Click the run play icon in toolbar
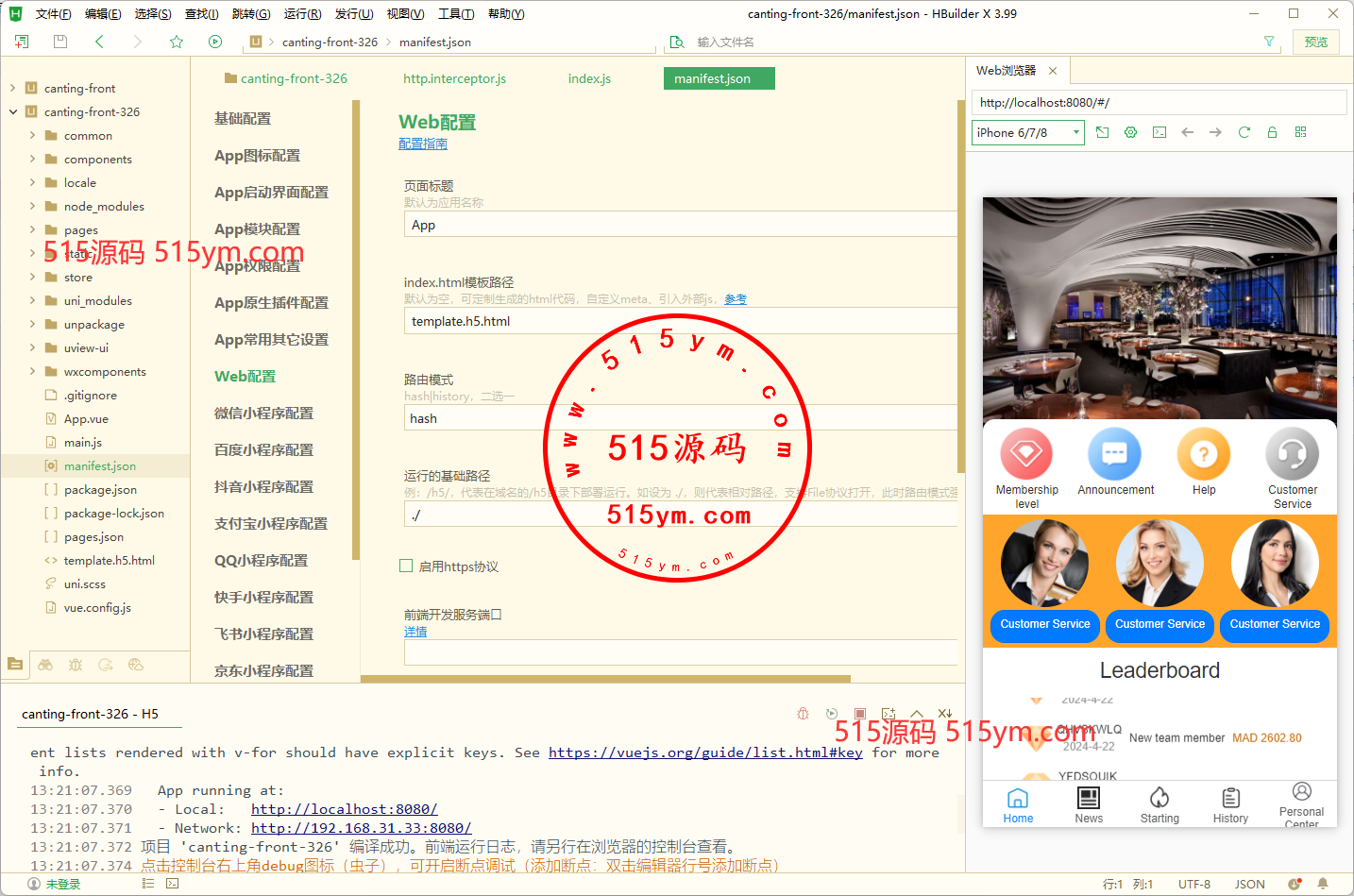The image size is (1354, 896). [x=215, y=42]
